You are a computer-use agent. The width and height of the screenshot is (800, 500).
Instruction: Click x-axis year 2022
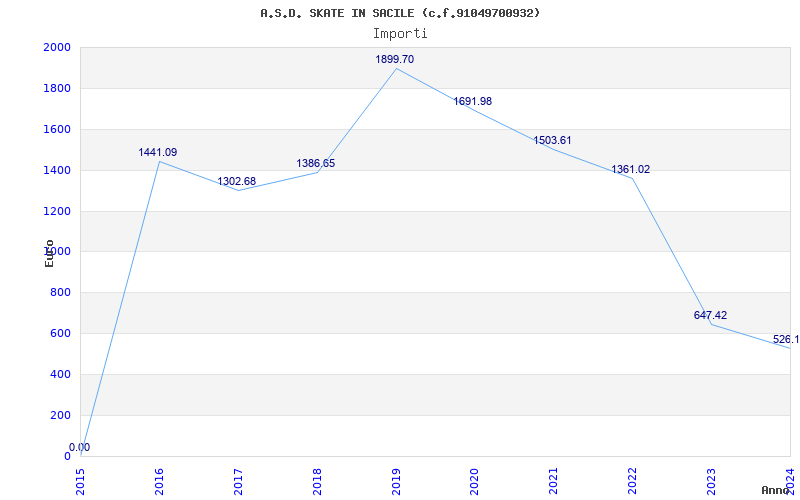click(x=633, y=481)
